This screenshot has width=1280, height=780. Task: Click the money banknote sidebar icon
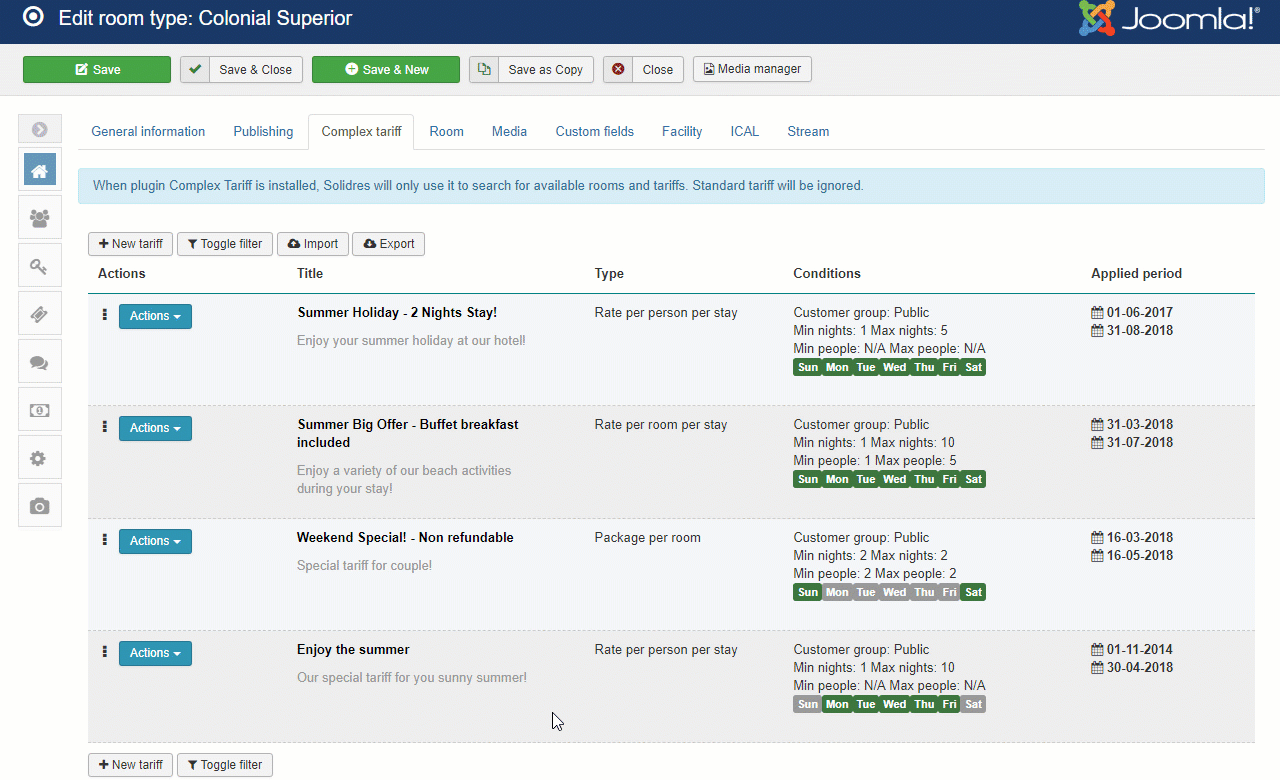40,410
